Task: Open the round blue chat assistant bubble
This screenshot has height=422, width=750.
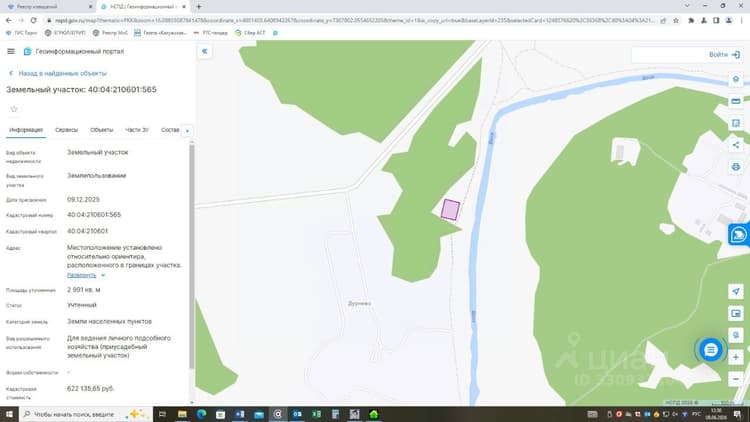Action: click(x=711, y=350)
